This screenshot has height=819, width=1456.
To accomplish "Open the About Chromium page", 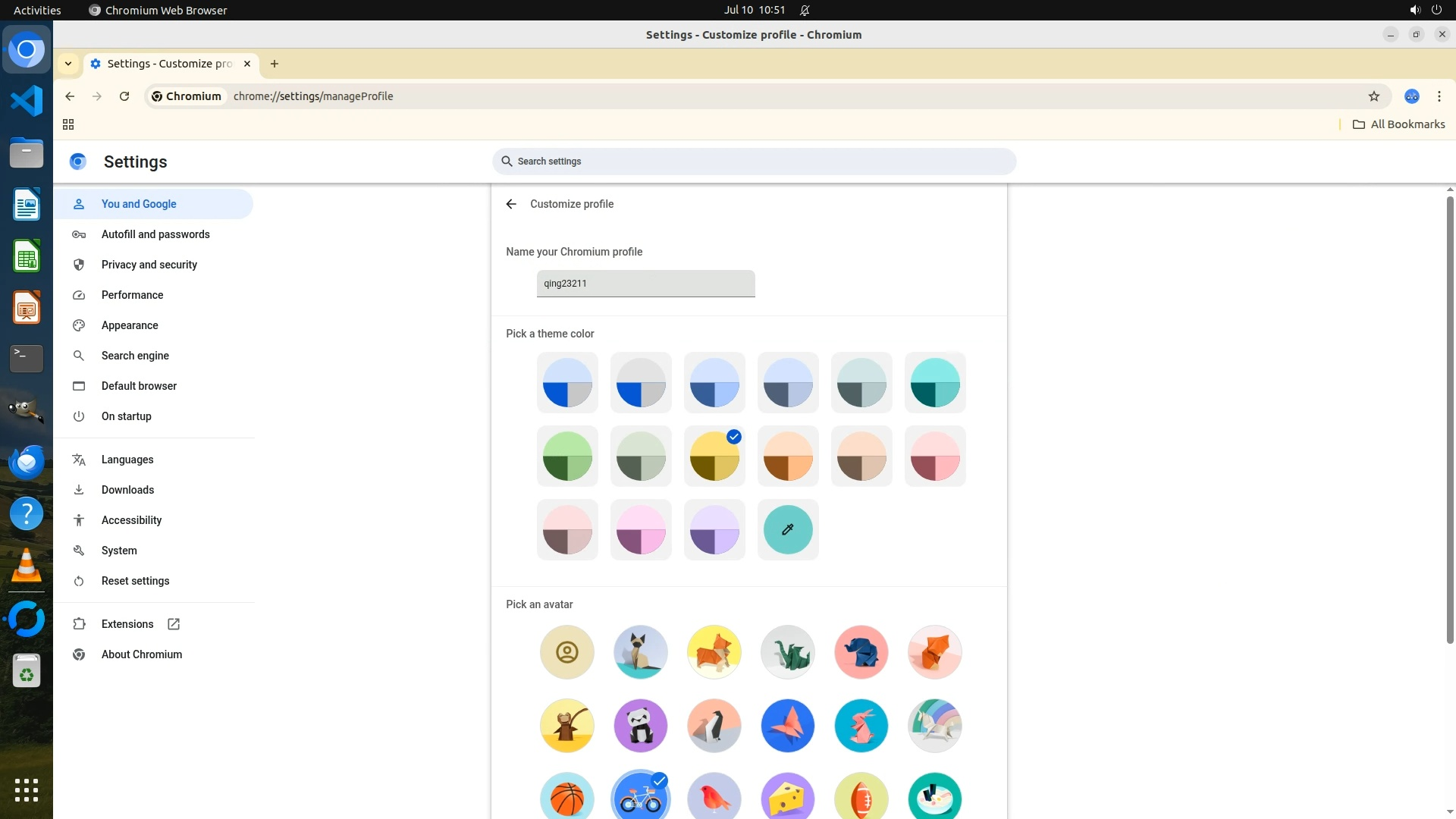I will (x=141, y=654).
